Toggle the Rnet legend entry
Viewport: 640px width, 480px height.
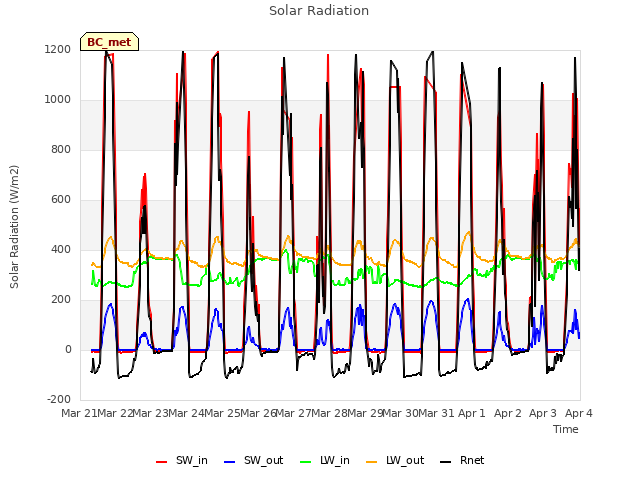tap(462, 460)
